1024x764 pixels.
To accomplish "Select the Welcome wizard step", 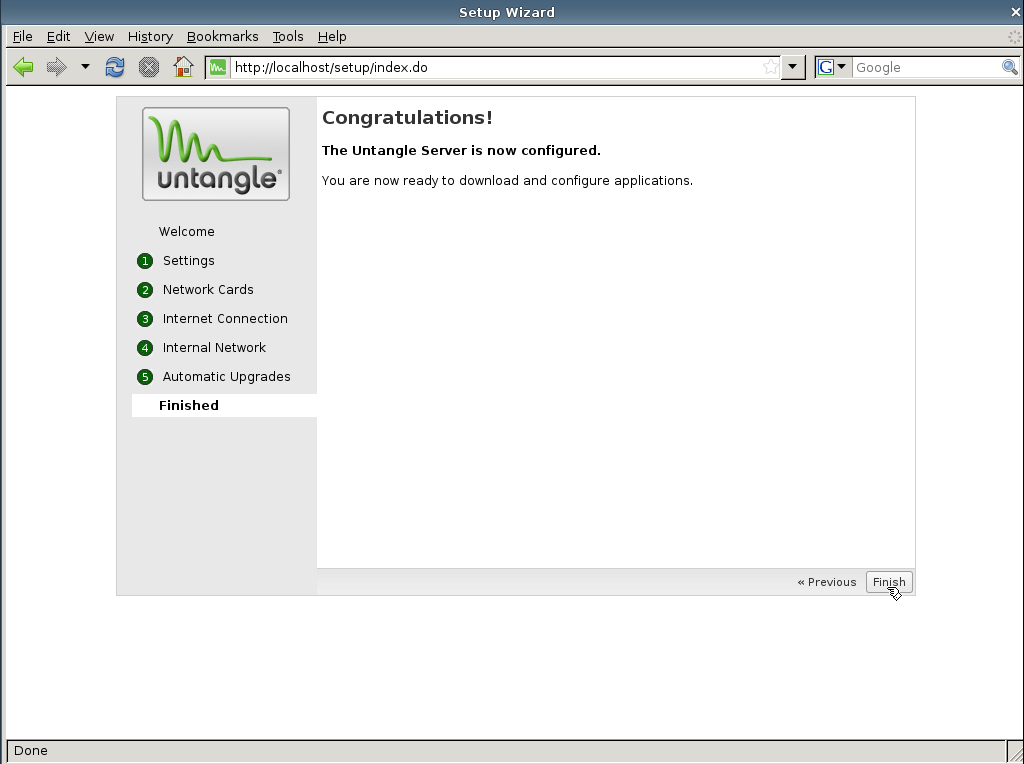I will (186, 231).
